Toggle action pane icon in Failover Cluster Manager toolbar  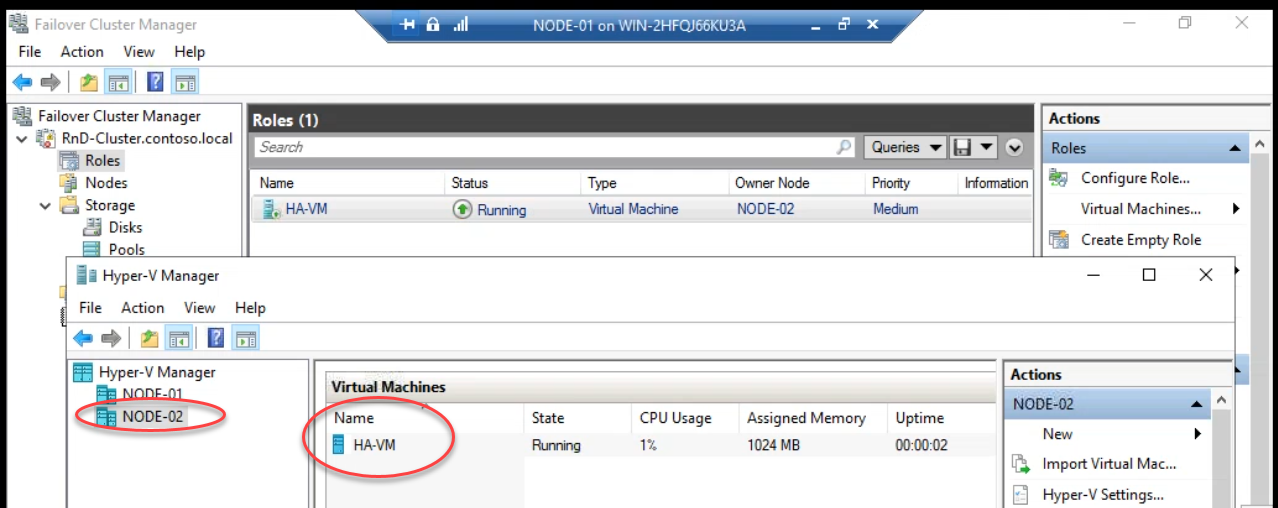pyautogui.click(x=185, y=82)
